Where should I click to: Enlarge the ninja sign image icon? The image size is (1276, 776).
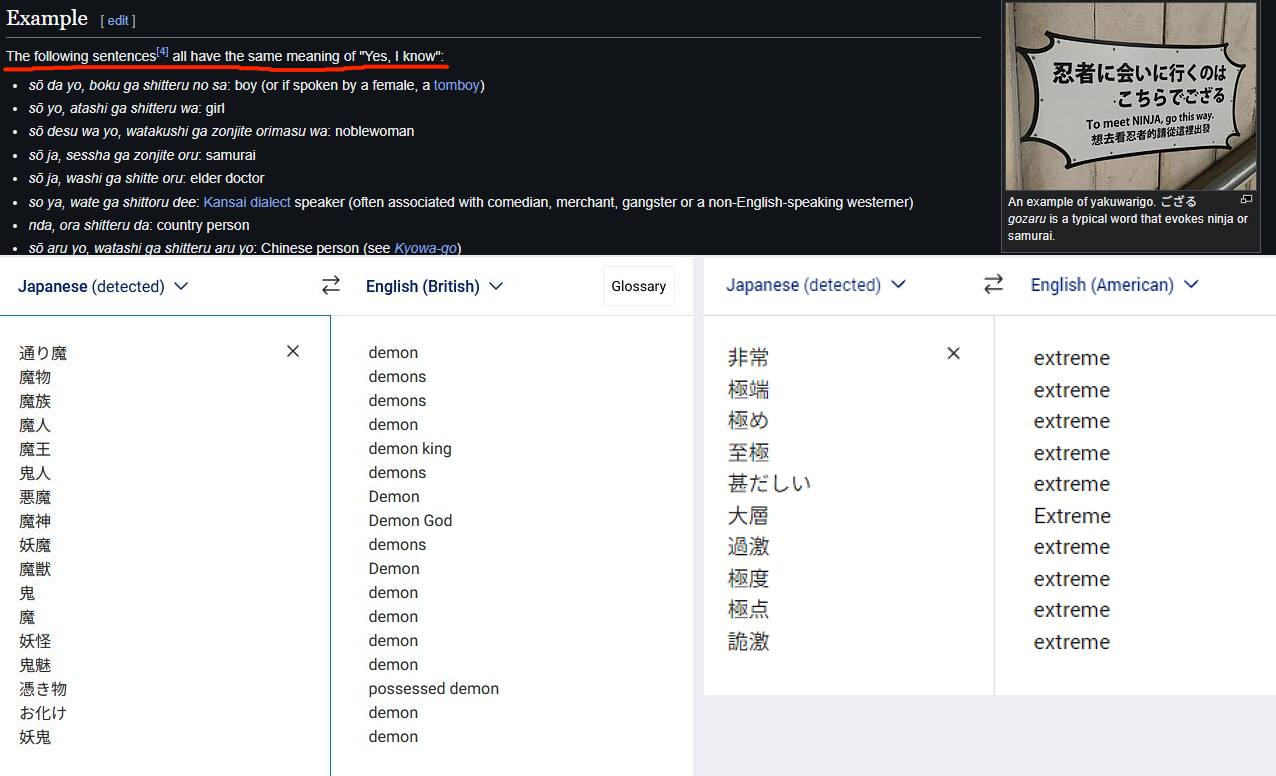pyautogui.click(x=1246, y=200)
